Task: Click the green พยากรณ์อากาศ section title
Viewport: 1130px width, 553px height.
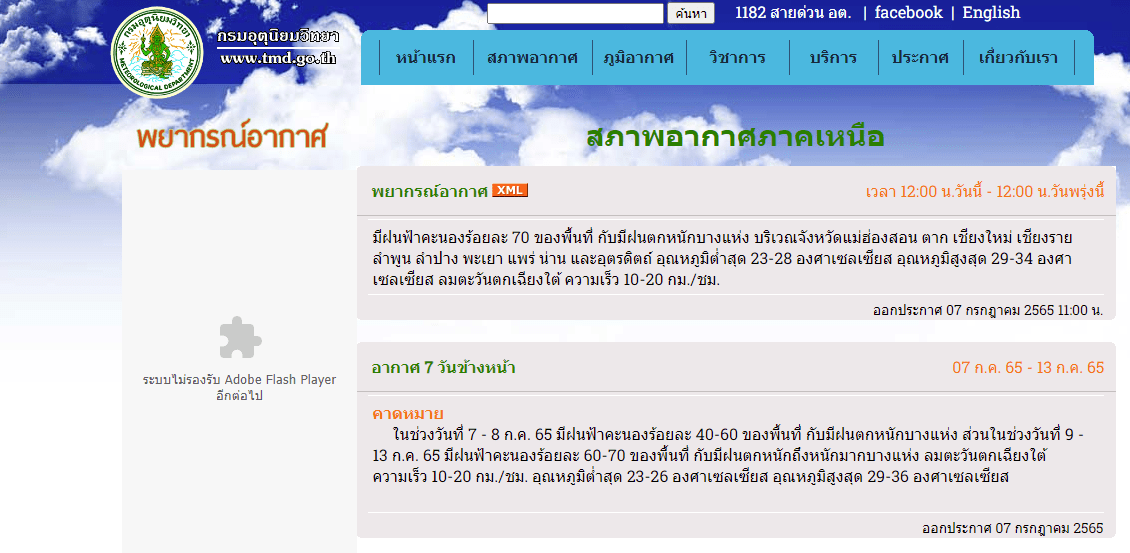Action: pos(429,191)
